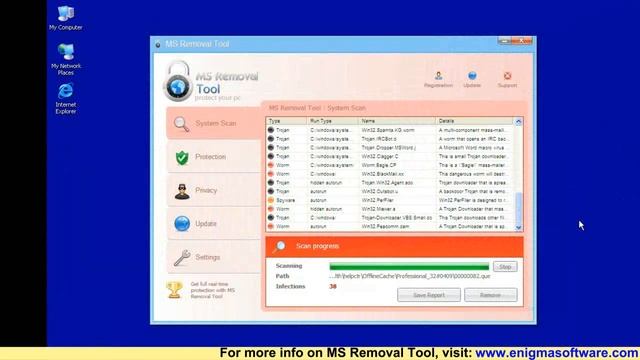Stop the running scan
The width and height of the screenshot is (640, 360).
505,267
